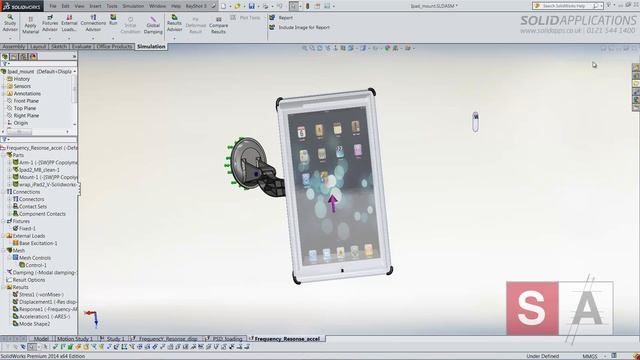Click the Print icon
The image size is (640, 360).
tap(265, 6)
